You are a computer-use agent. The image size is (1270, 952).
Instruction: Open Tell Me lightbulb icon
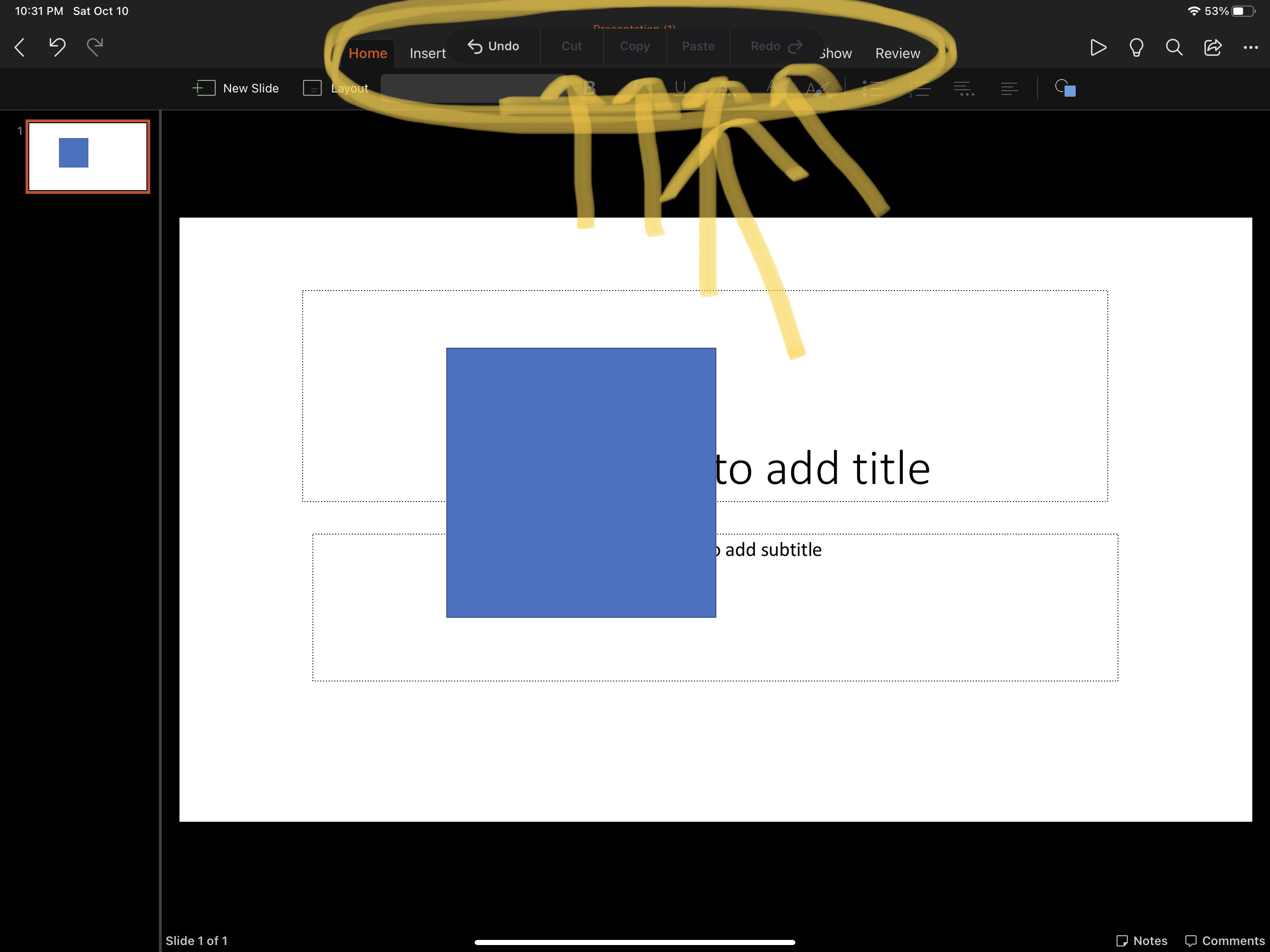[x=1136, y=47]
